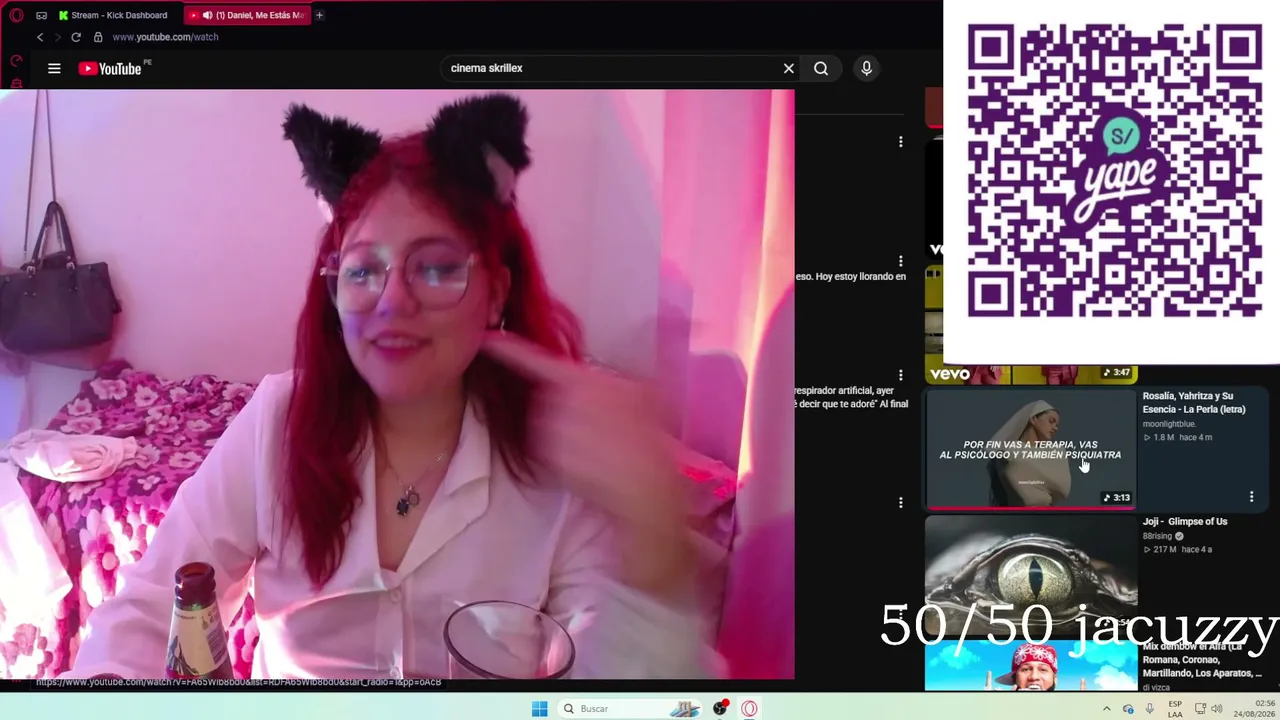Viewport: 1280px width, 720px height.
Task: Play the Joji Glimpse of Us thumbnail
Action: 1031,575
